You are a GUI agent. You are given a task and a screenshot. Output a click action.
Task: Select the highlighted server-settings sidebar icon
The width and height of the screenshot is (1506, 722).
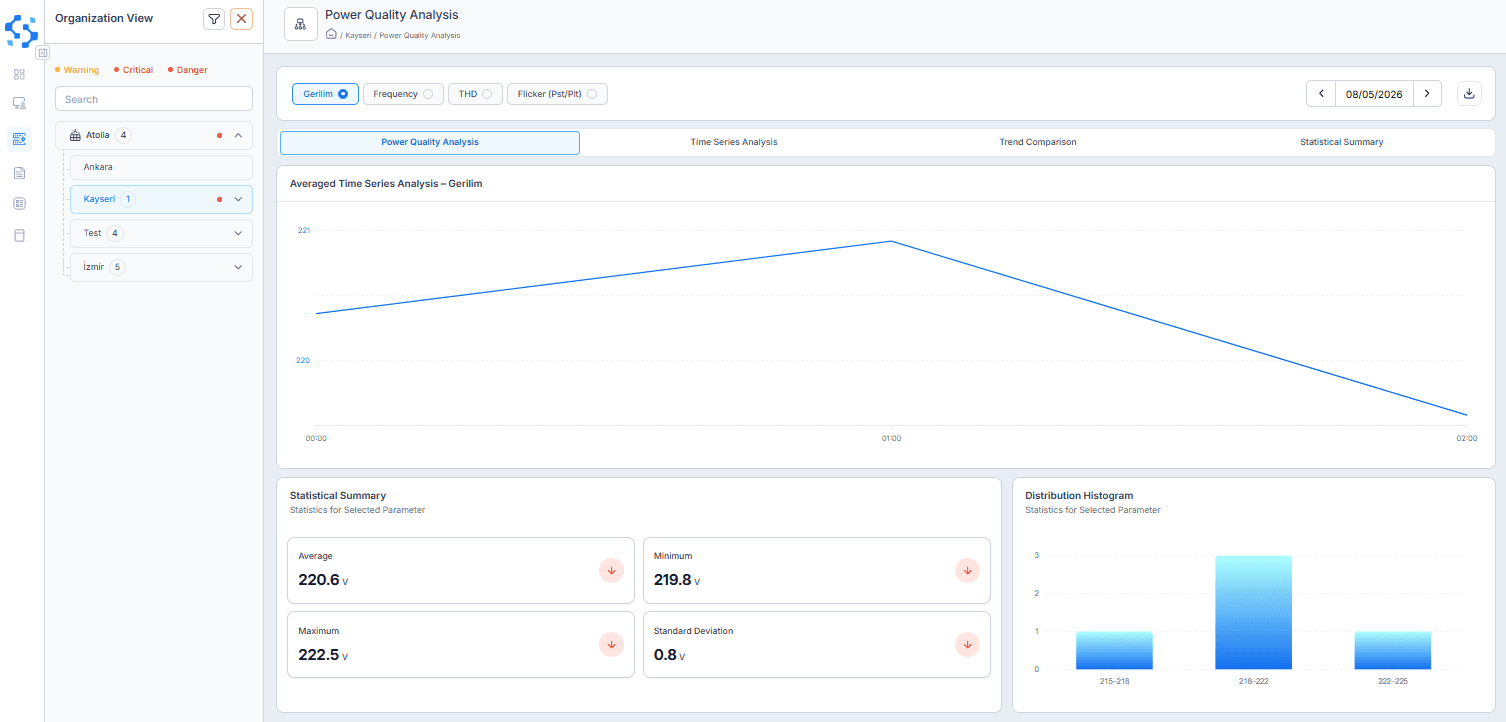[x=19, y=139]
